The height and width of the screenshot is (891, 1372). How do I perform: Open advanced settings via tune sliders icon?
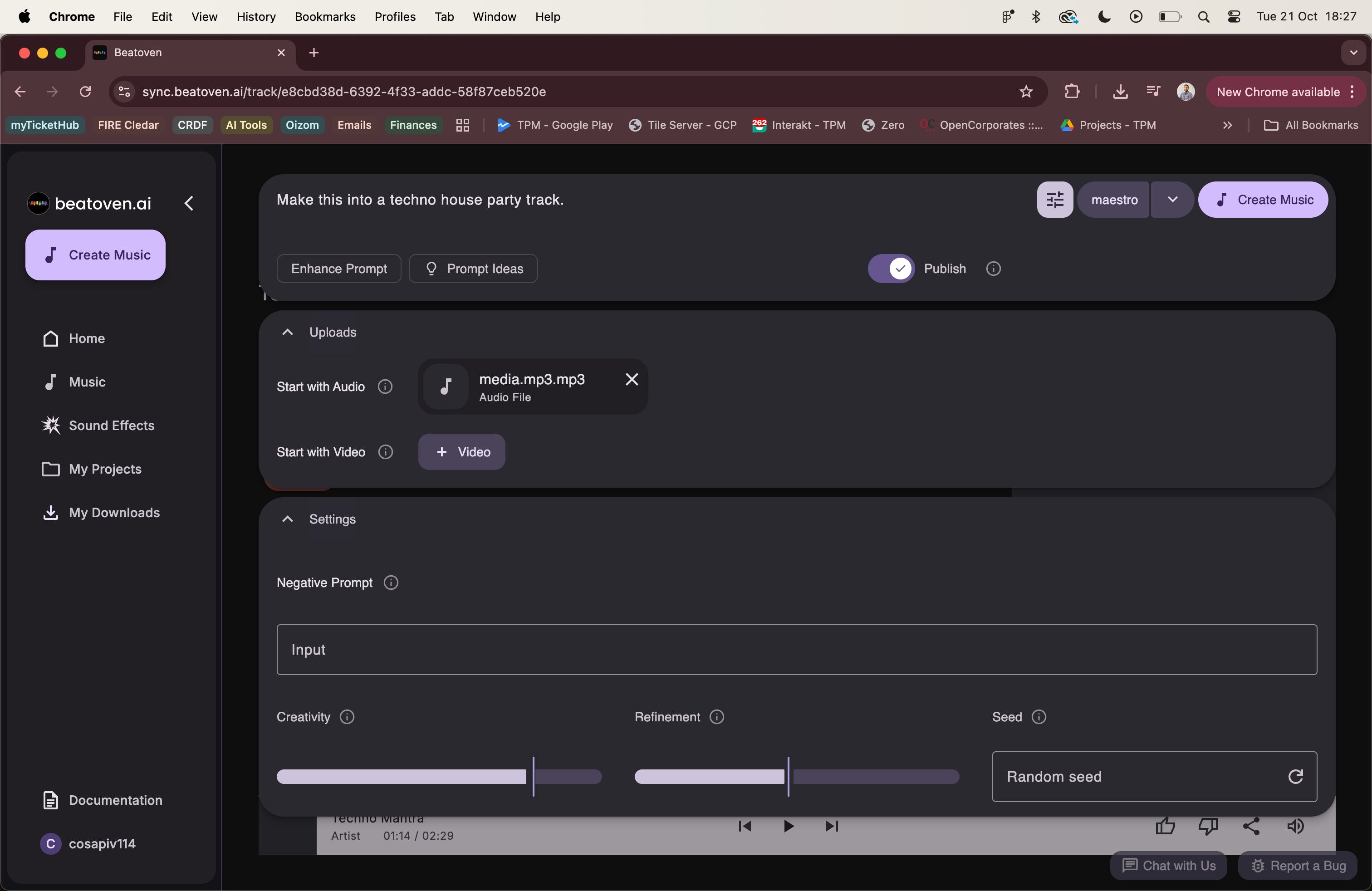(x=1054, y=200)
